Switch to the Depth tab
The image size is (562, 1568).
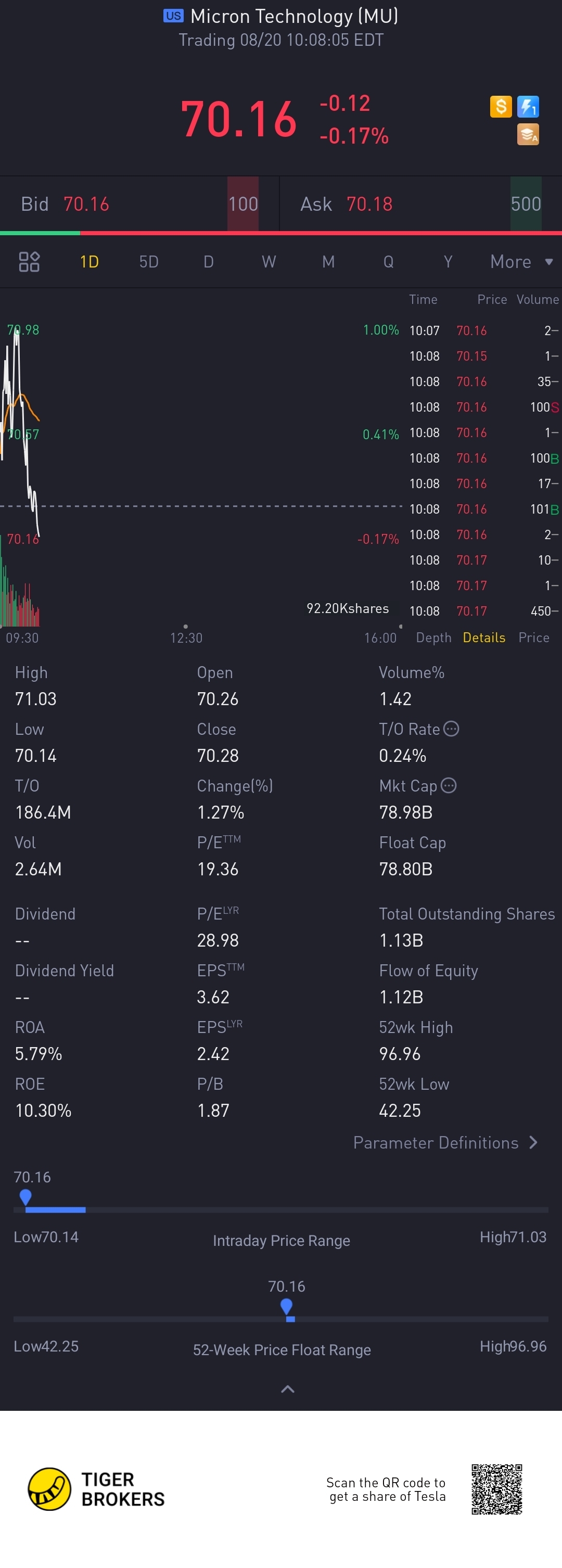click(433, 638)
